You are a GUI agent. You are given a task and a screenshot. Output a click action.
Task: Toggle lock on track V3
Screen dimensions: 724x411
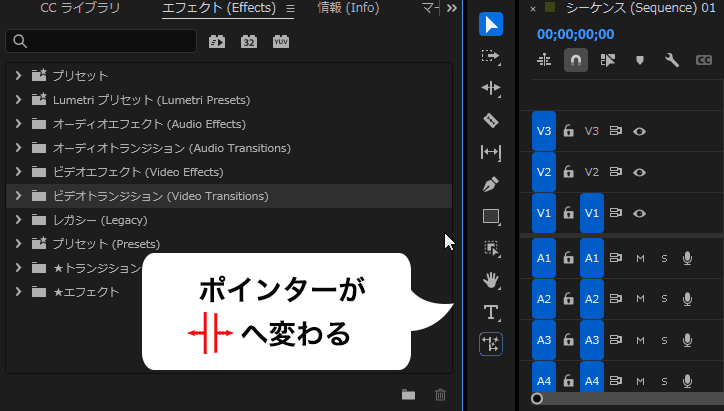[x=568, y=131]
